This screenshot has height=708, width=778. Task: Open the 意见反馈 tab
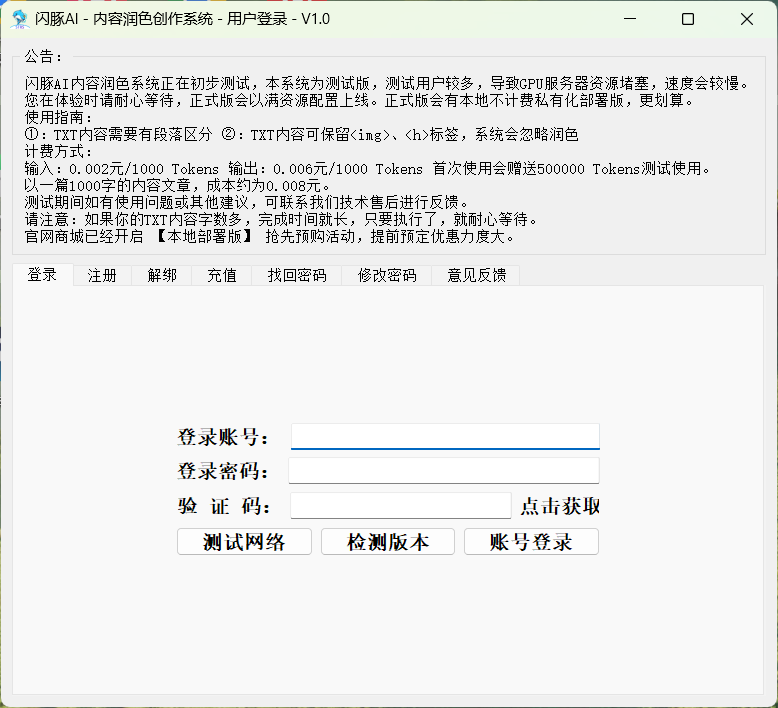coord(476,275)
